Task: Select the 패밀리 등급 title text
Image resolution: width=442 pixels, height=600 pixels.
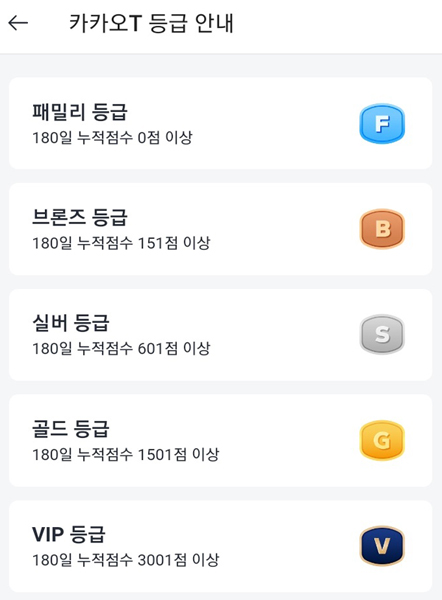Action: click(80, 112)
